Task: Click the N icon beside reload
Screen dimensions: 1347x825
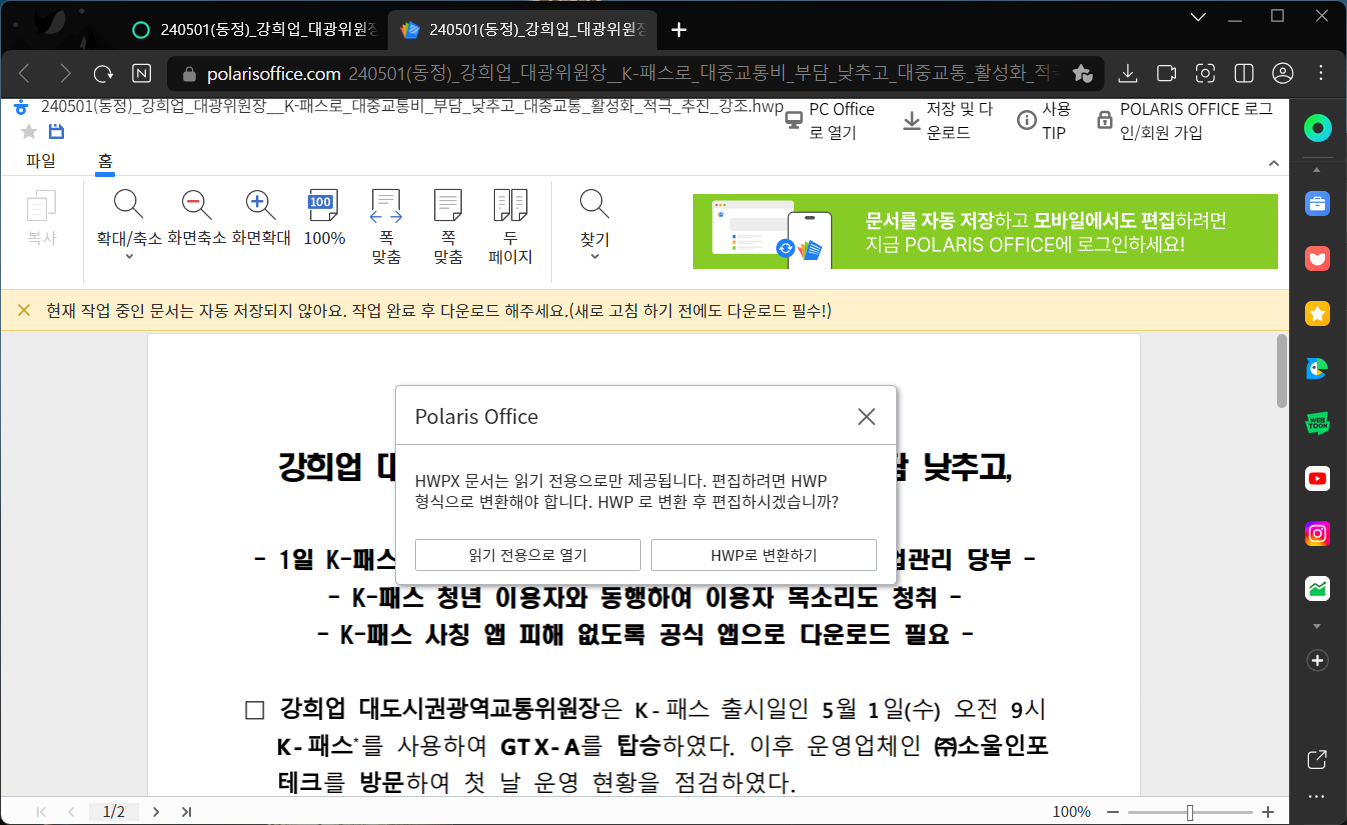Action: coord(142,73)
